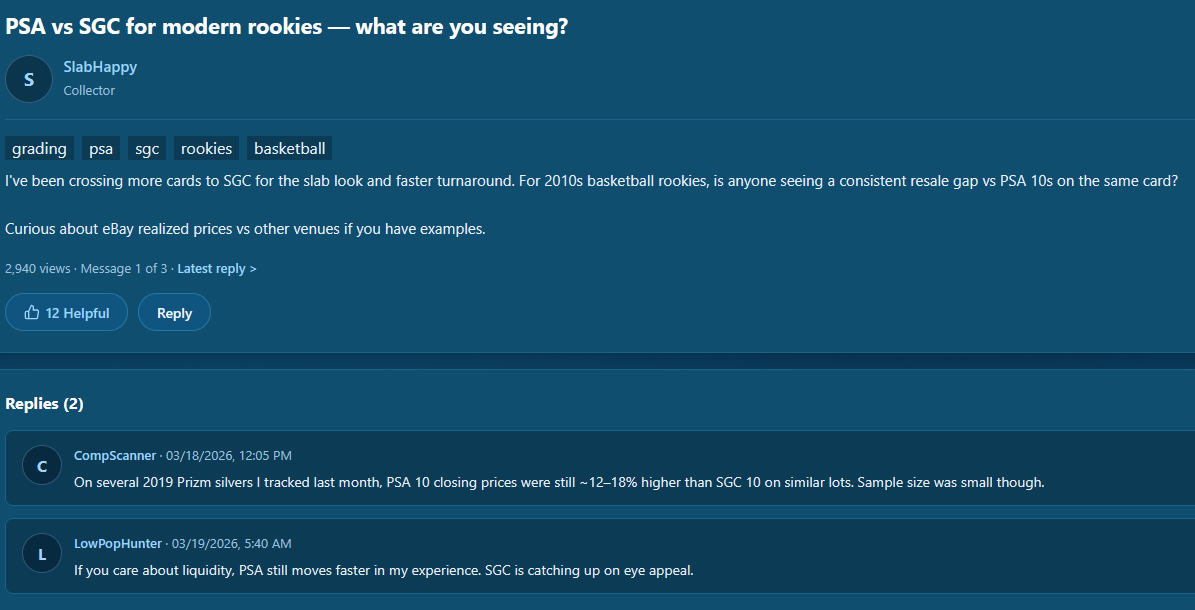Select the basketball tag
The image size is (1195, 610).
[x=289, y=149]
